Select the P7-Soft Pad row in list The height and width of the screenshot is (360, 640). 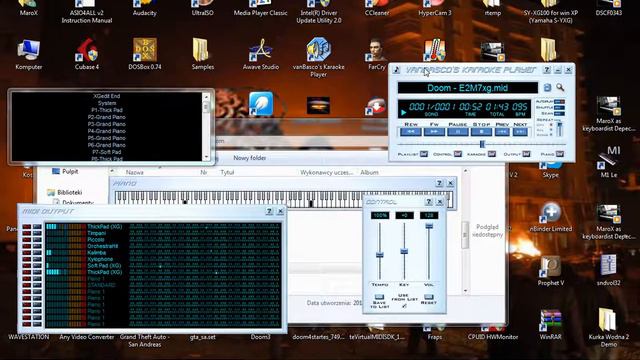[x=107, y=152]
